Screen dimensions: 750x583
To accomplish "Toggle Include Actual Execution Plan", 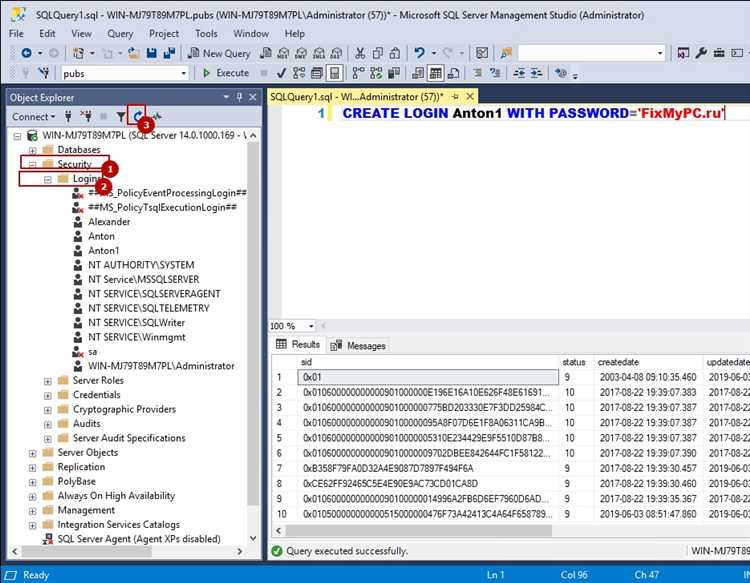I will [x=358, y=73].
